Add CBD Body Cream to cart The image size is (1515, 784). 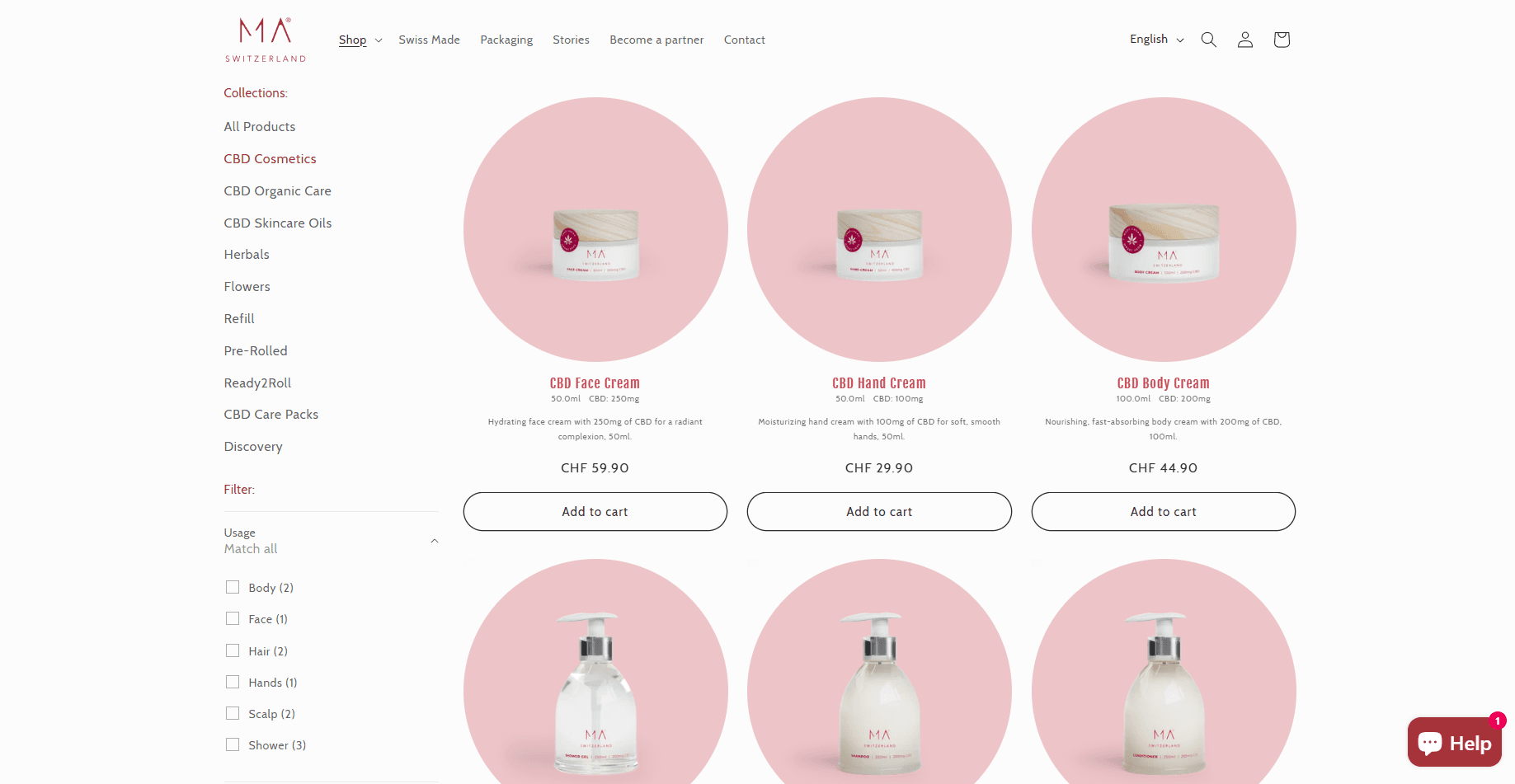click(x=1163, y=511)
